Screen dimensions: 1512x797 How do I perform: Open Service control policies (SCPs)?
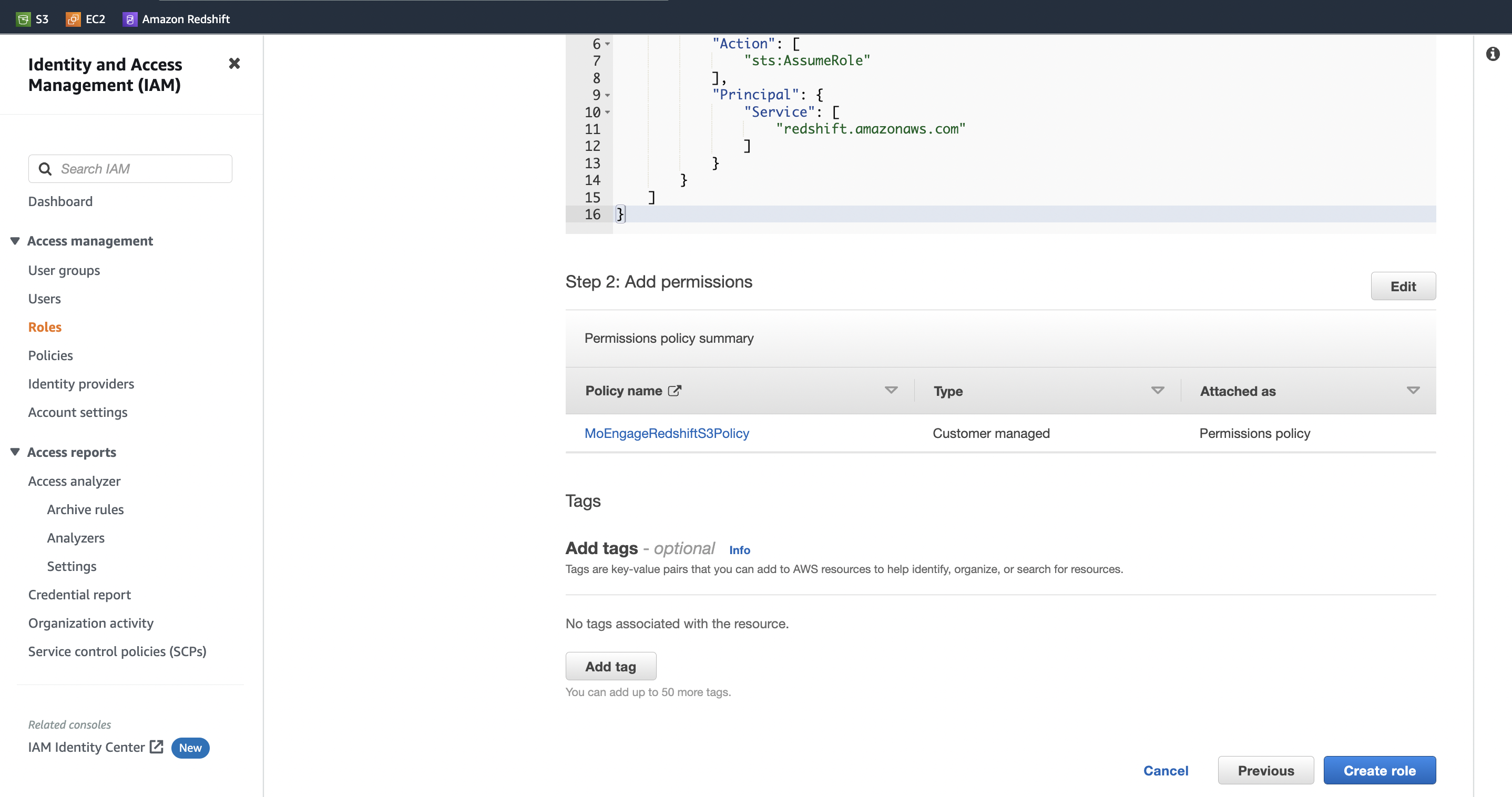coord(117,651)
